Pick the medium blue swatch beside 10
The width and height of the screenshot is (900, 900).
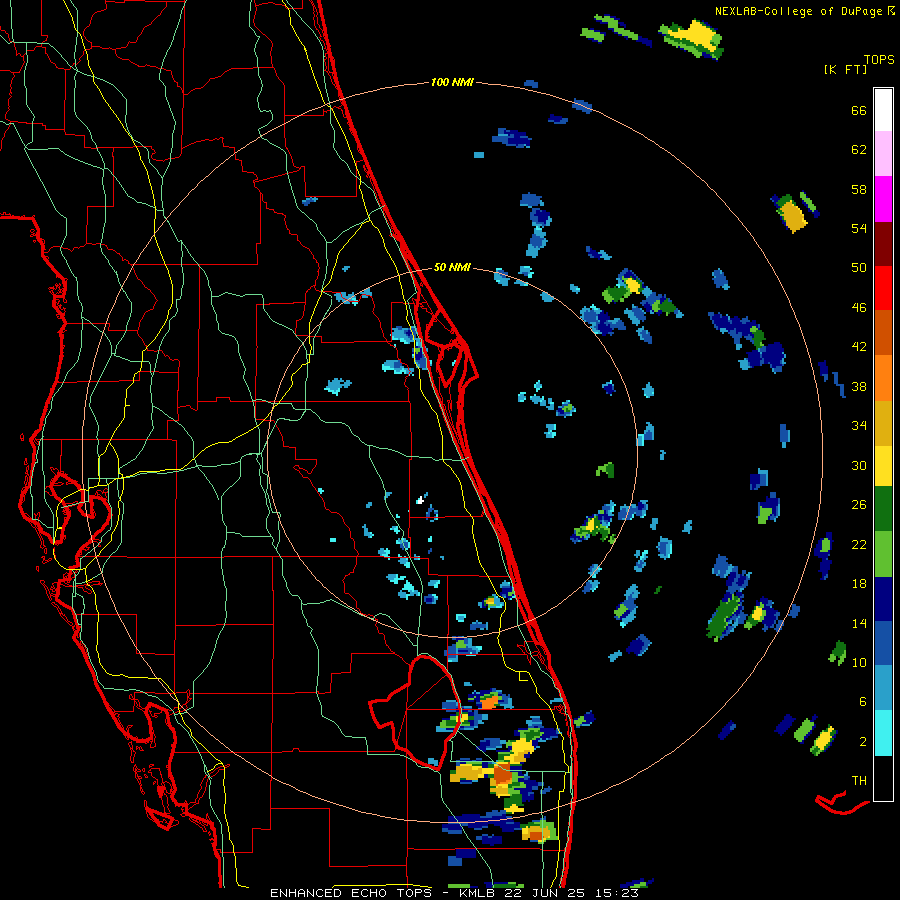tap(883, 643)
